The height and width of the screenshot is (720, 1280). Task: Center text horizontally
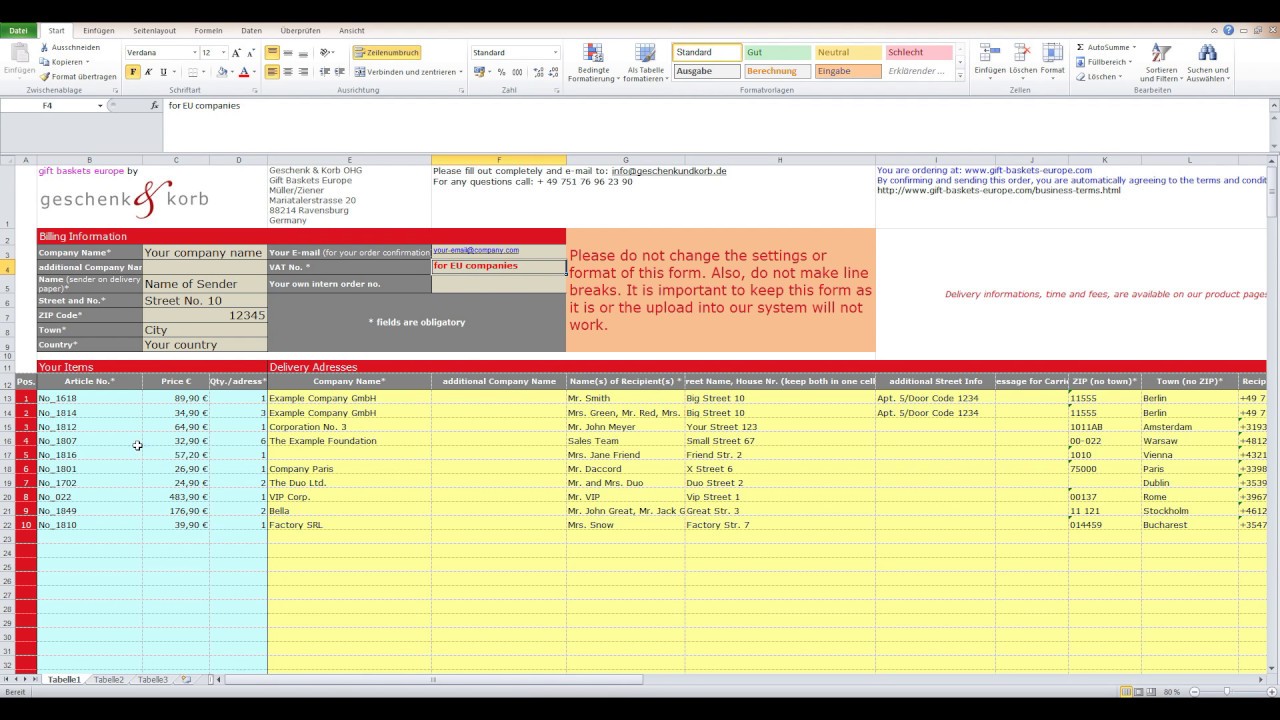[x=288, y=72]
